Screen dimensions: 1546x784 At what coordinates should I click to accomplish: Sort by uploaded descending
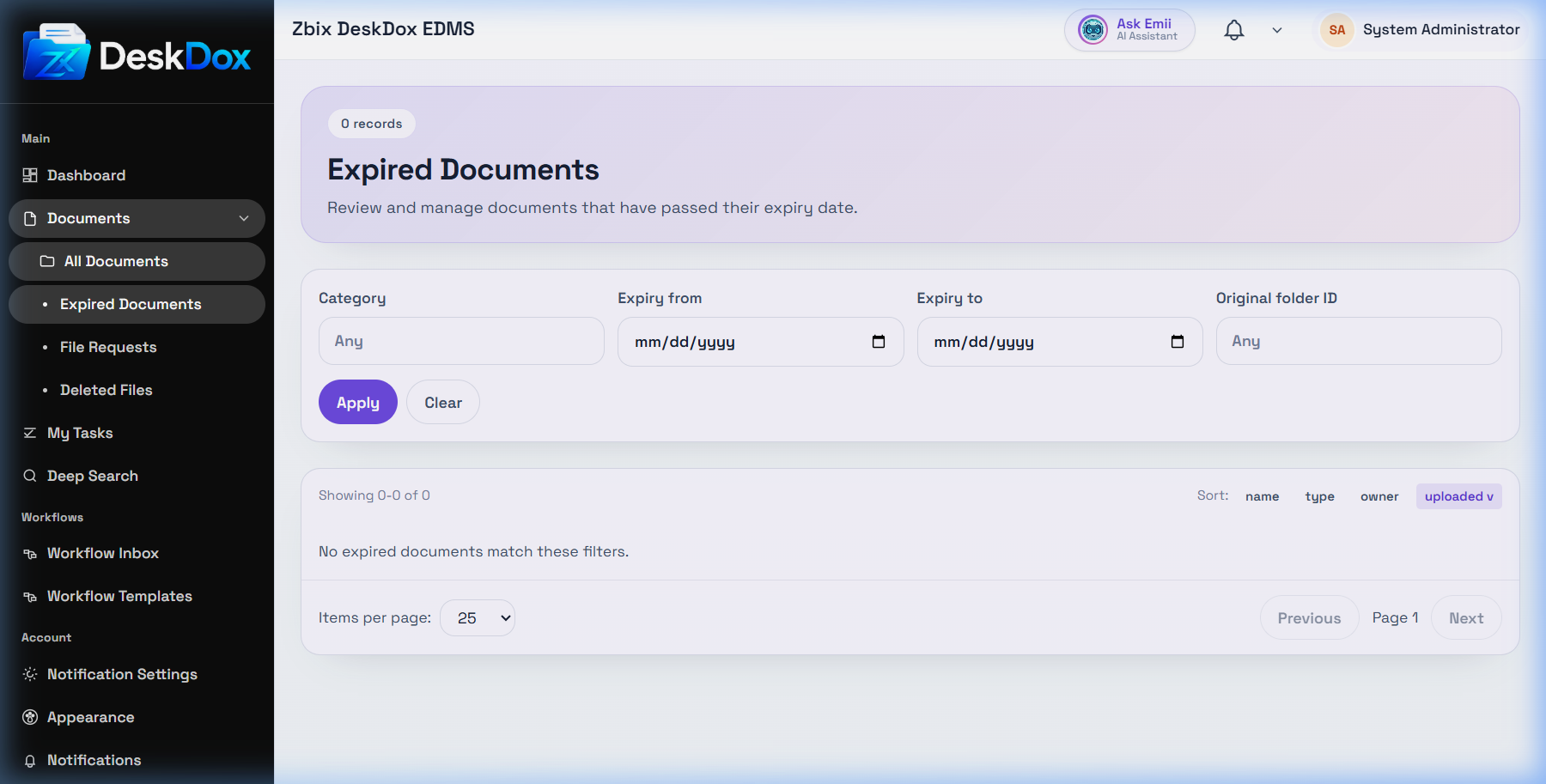point(1458,496)
